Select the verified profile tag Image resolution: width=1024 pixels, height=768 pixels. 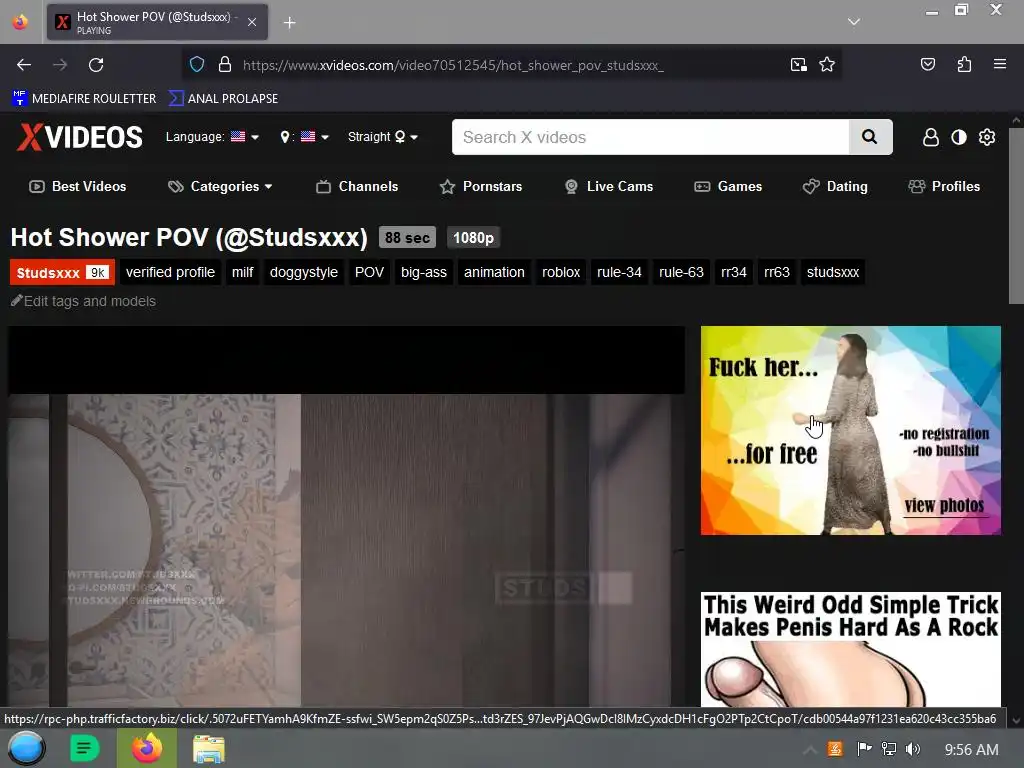170,272
